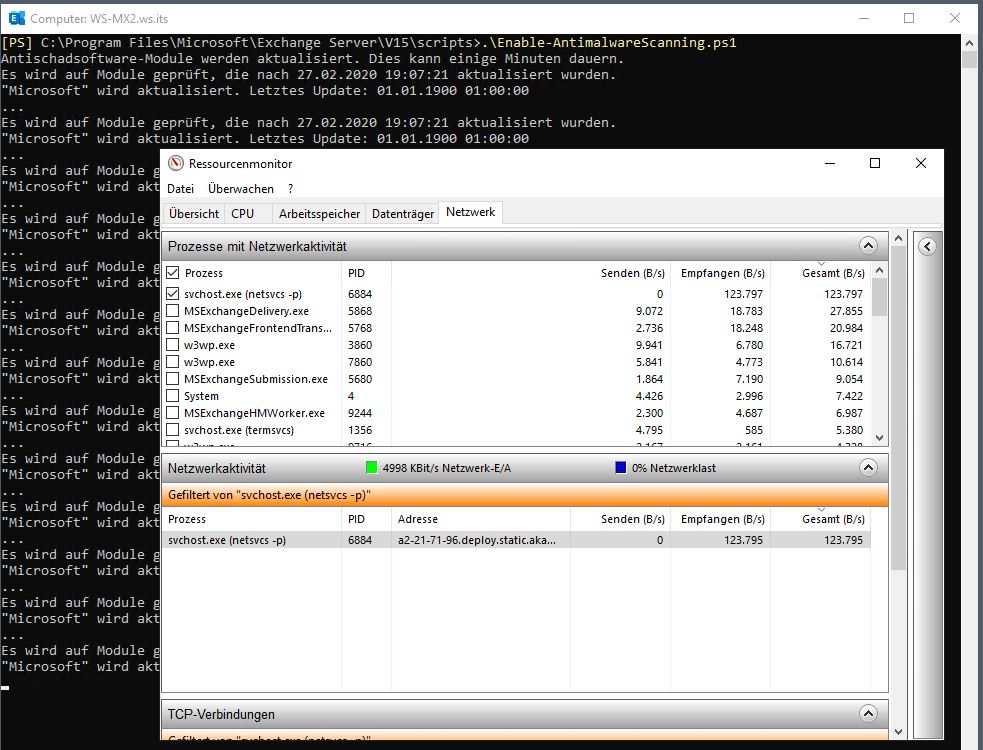983x750 pixels.
Task: Sort network activity by Adresse header
Action: click(480, 519)
